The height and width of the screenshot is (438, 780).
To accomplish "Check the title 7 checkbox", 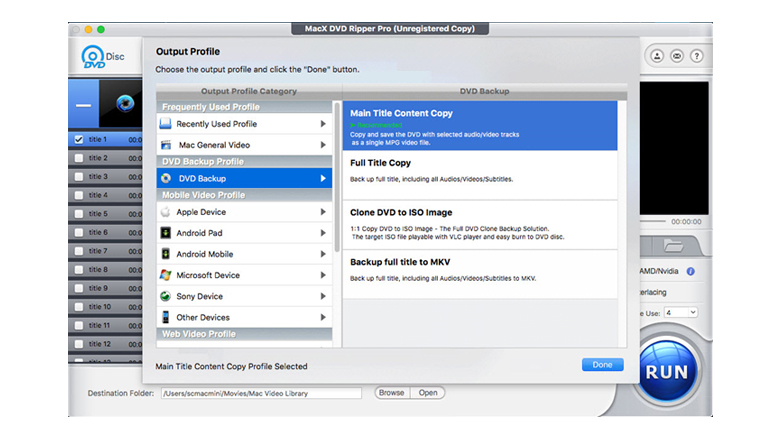I will point(79,251).
